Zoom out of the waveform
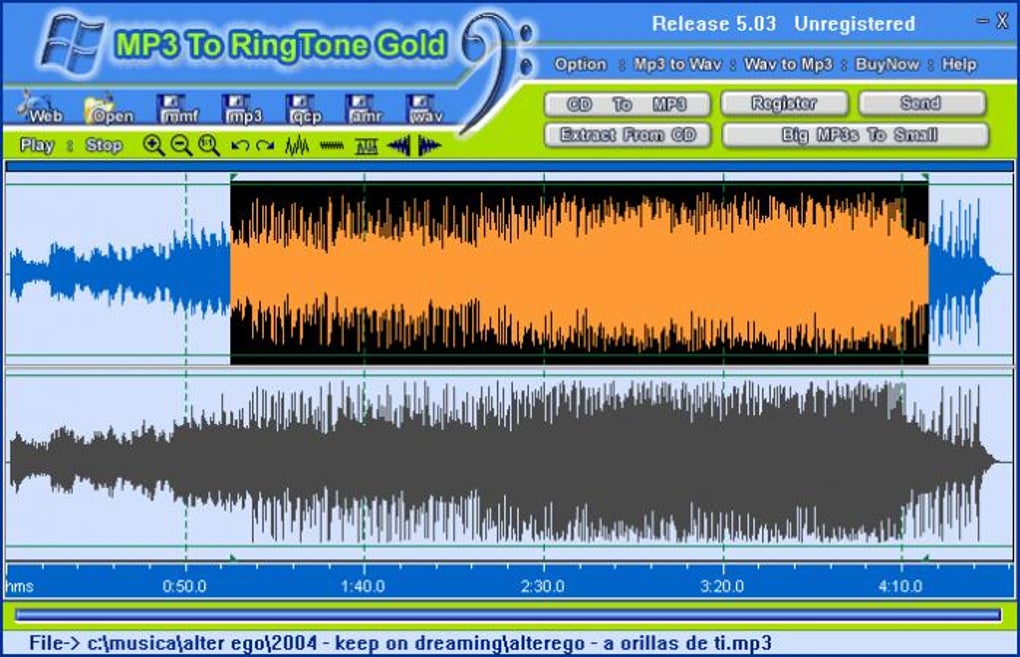Image resolution: width=1020 pixels, height=657 pixels. click(181, 146)
